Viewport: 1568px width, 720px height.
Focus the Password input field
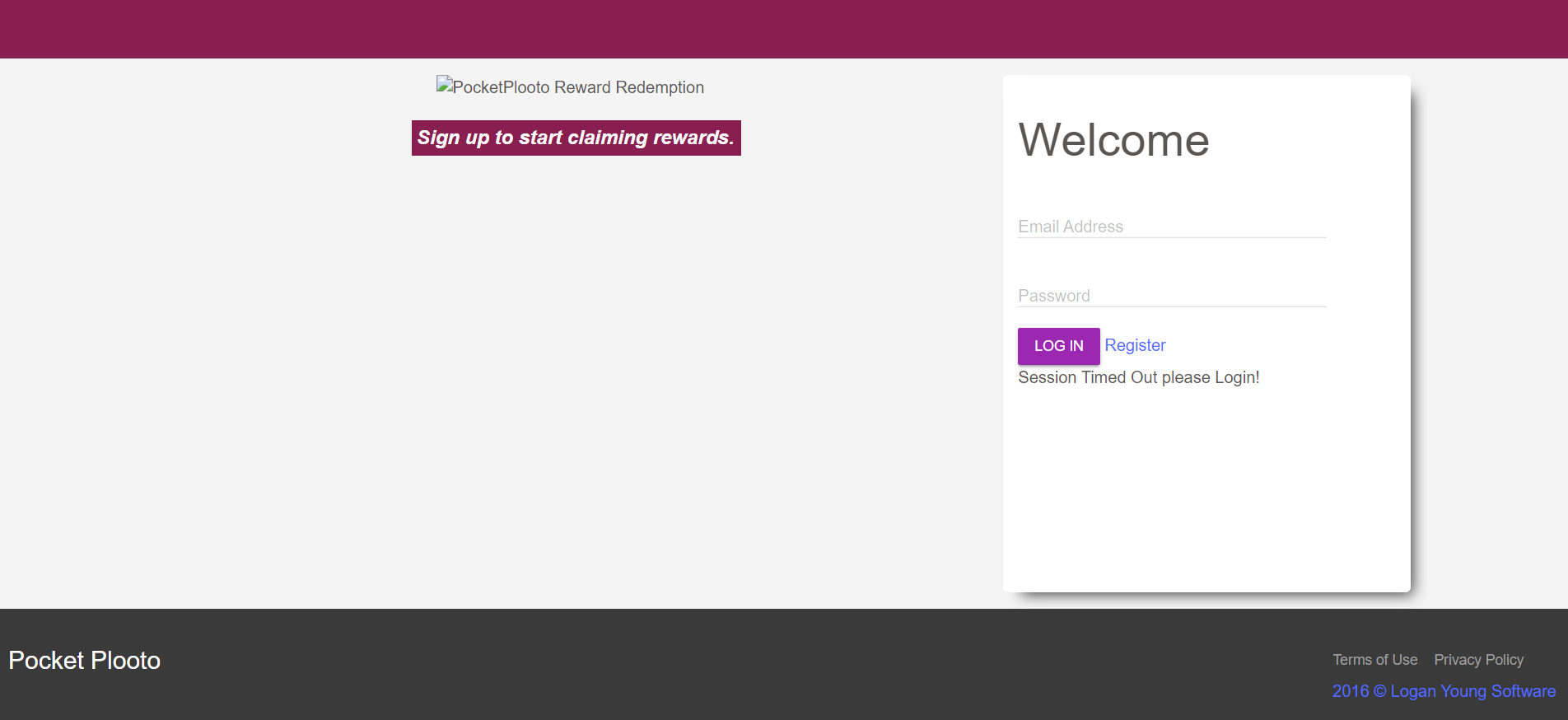[1172, 296]
